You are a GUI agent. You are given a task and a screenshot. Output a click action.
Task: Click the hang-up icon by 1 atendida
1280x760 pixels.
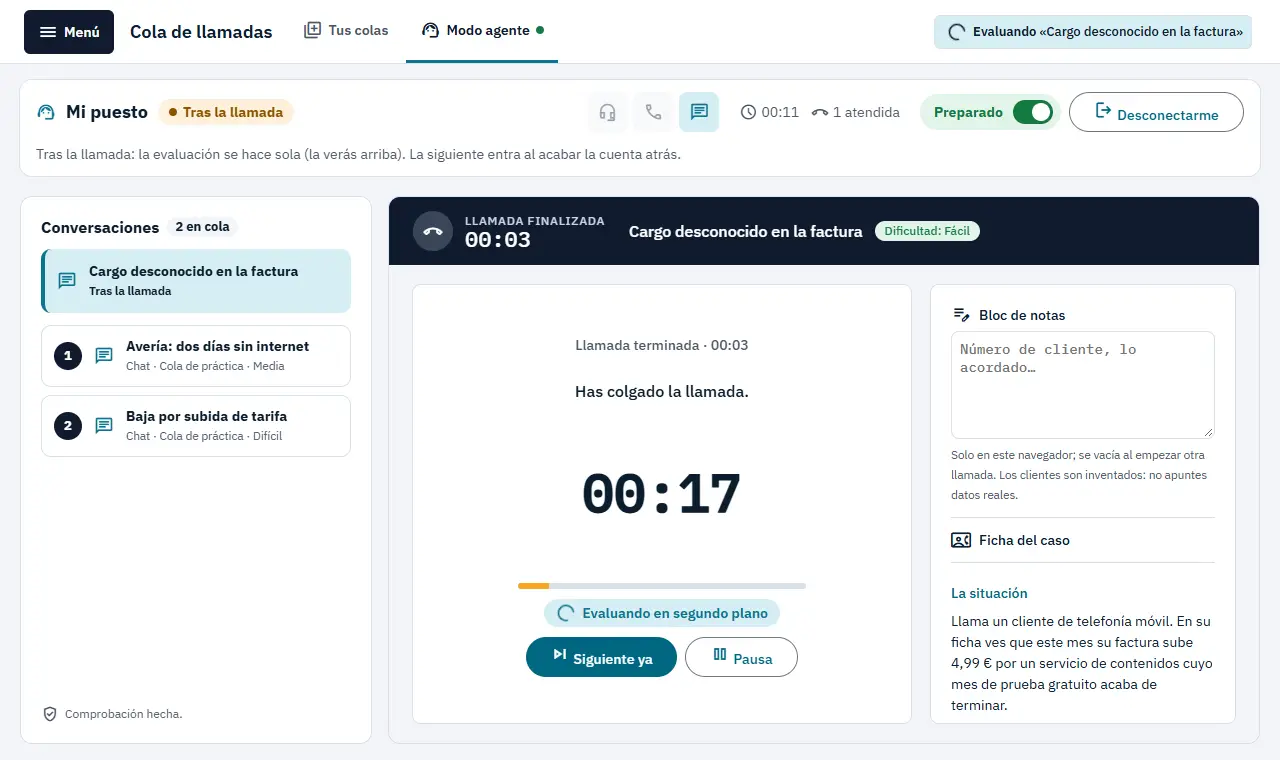click(820, 112)
